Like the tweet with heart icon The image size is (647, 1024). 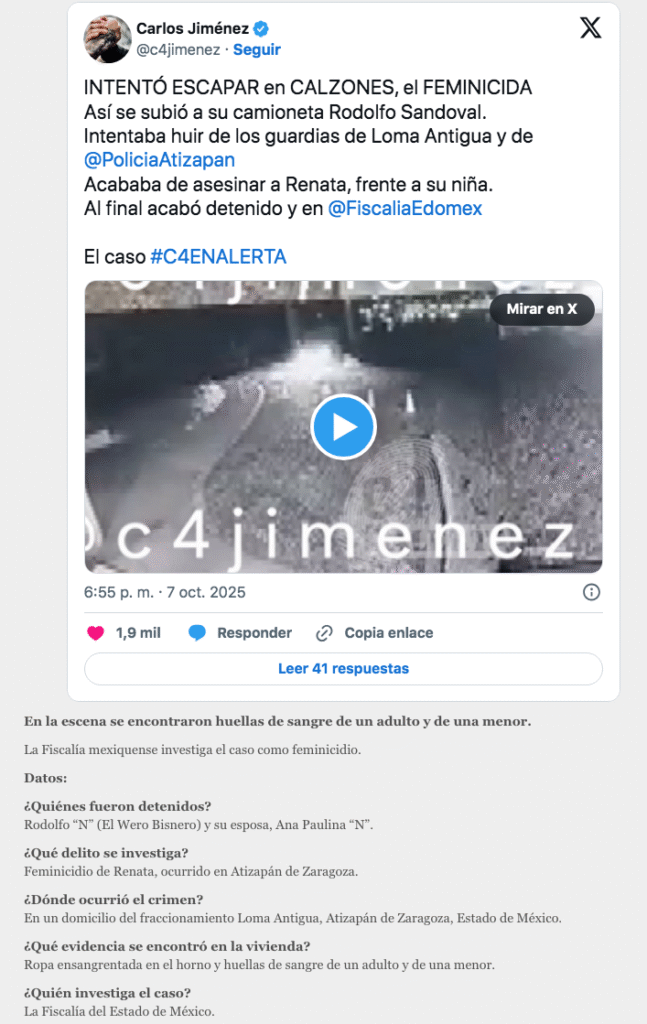[96, 633]
